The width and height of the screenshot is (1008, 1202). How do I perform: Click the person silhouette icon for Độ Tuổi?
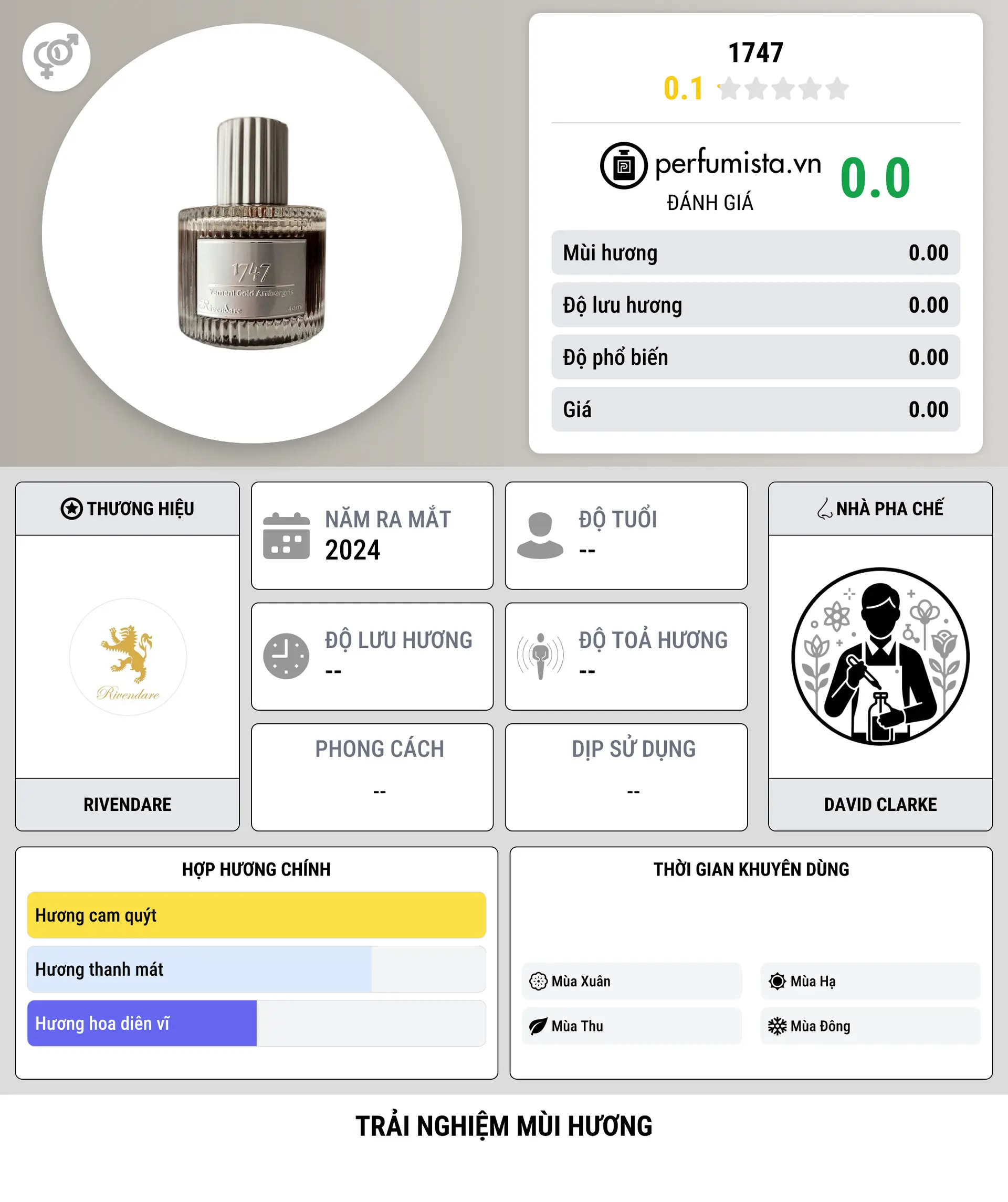[x=540, y=536]
